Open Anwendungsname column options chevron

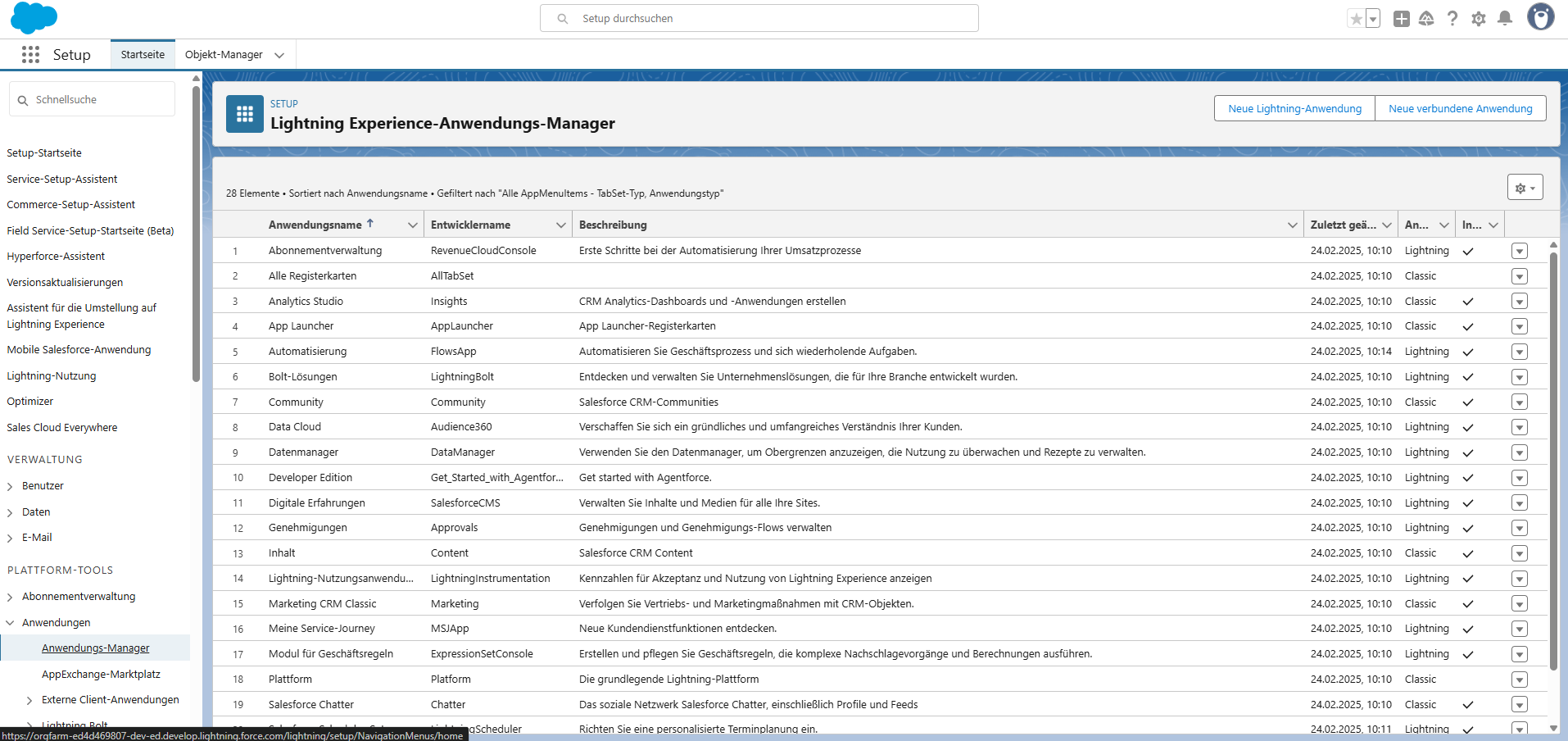[412, 225]
